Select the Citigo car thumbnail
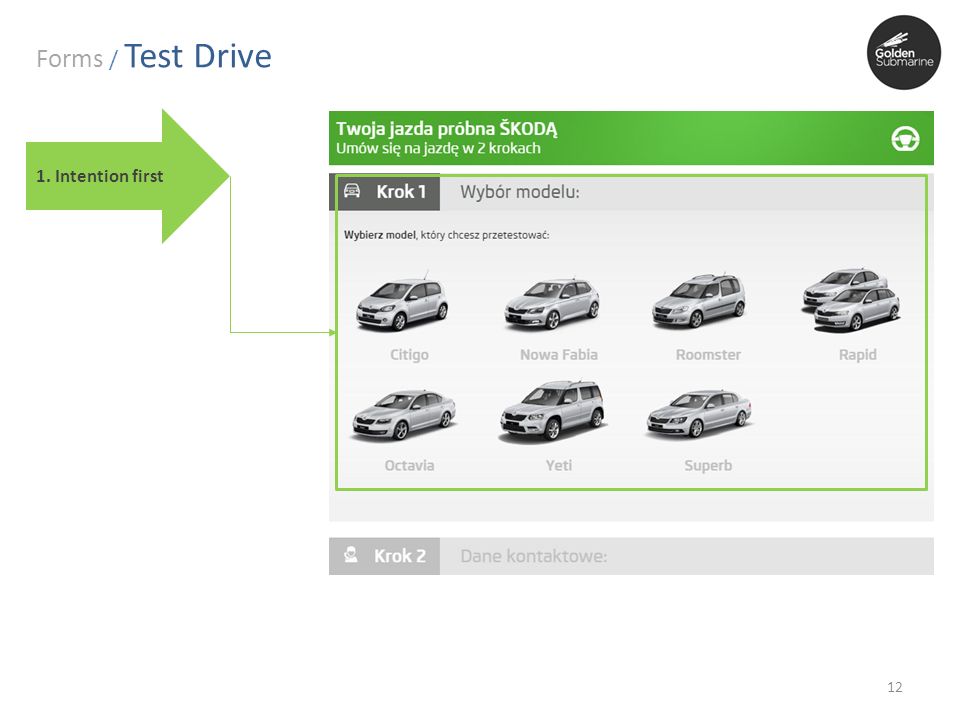Viewport: 960px width, 720px height. 402,302
